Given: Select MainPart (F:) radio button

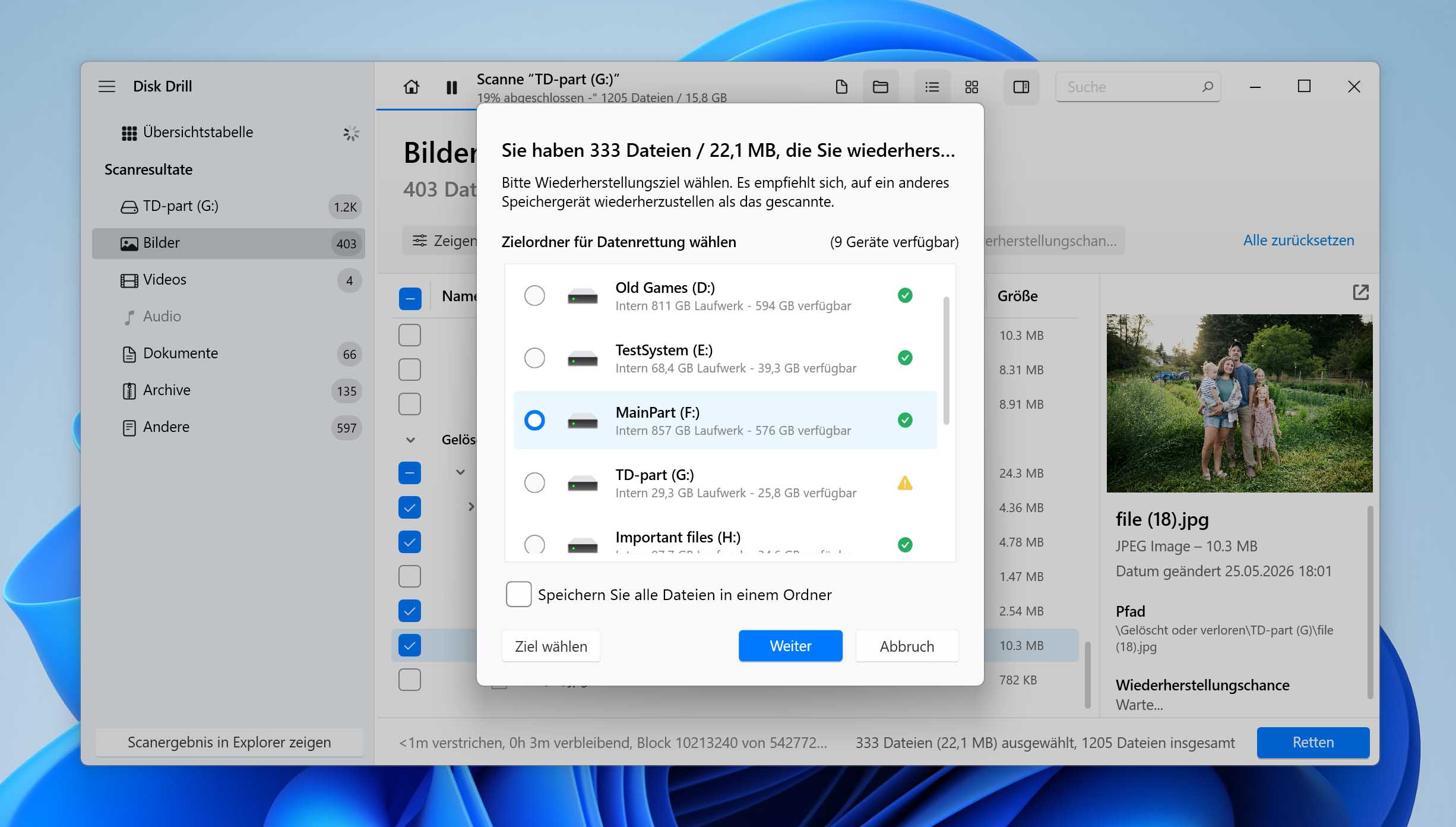Looking at the screenshot, I should 534,420.
